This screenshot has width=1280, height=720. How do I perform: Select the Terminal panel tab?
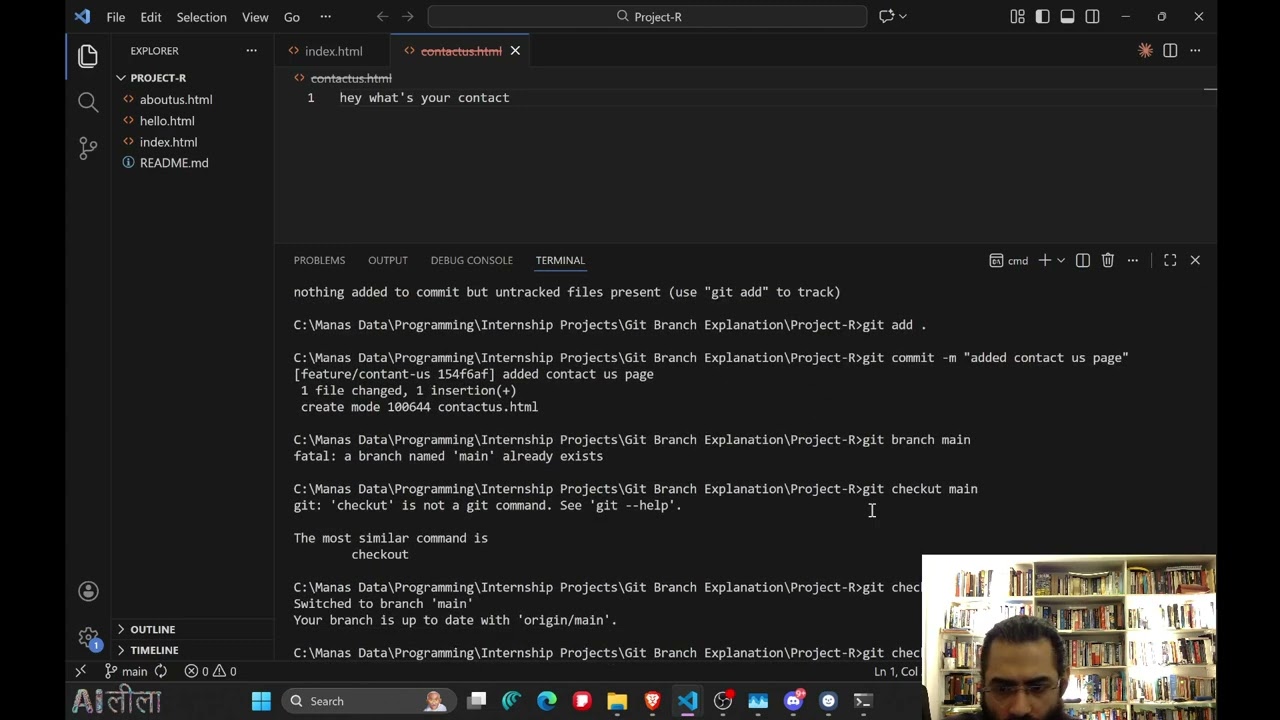coord(560,260)
